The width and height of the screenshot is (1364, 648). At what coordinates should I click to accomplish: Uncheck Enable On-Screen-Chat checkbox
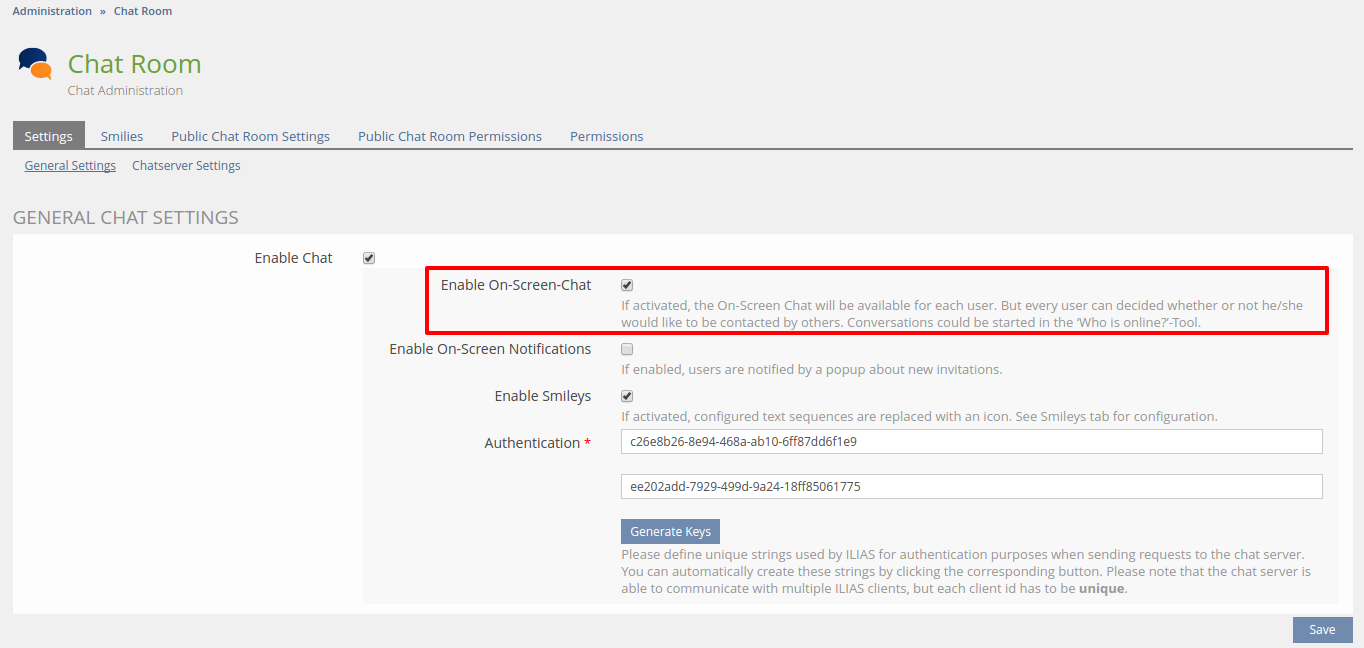click(x=627, y=285)
